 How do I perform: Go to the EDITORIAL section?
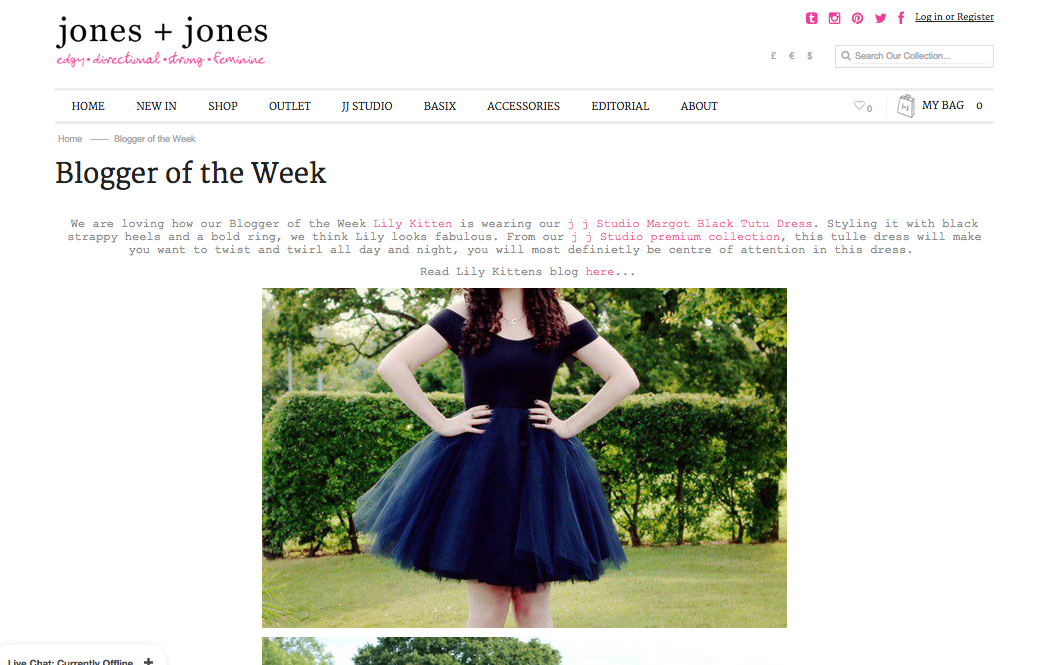click(620, 106)
